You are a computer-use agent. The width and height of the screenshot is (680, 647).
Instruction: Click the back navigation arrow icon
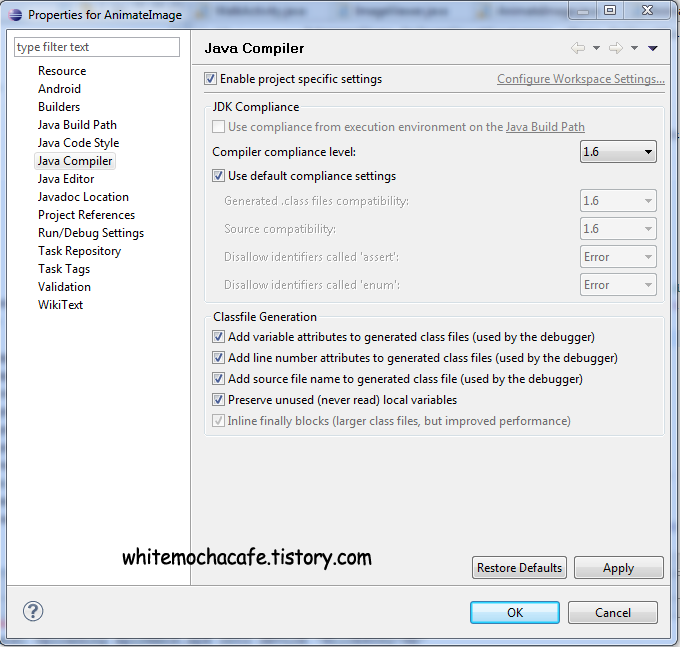tap(578, 48)
